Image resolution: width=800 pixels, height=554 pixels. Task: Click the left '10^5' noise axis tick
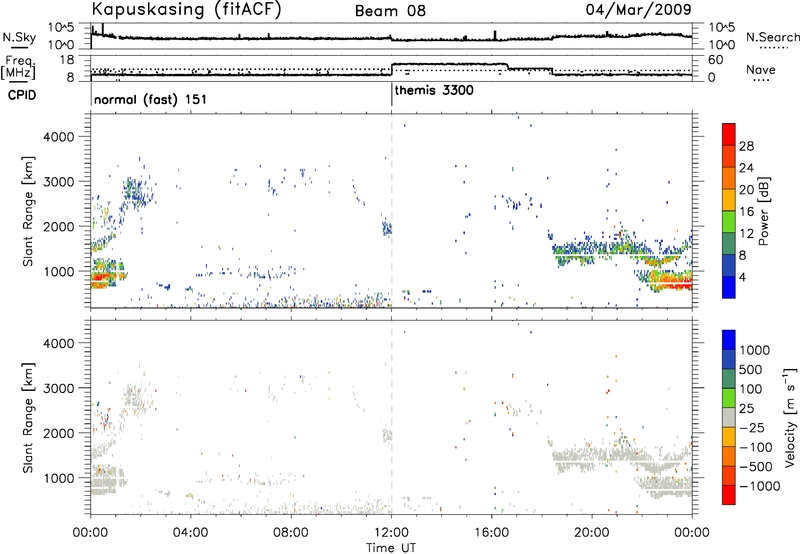point(62,27)
